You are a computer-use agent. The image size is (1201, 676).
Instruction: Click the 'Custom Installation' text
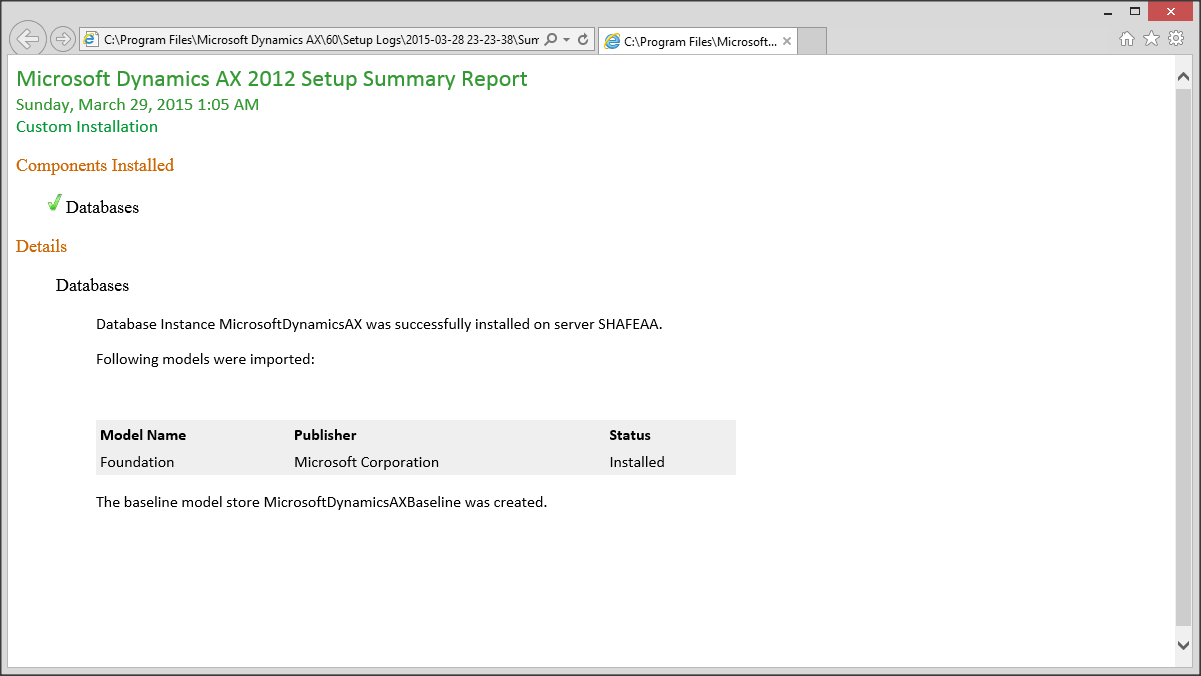click(x=87, y=127)
